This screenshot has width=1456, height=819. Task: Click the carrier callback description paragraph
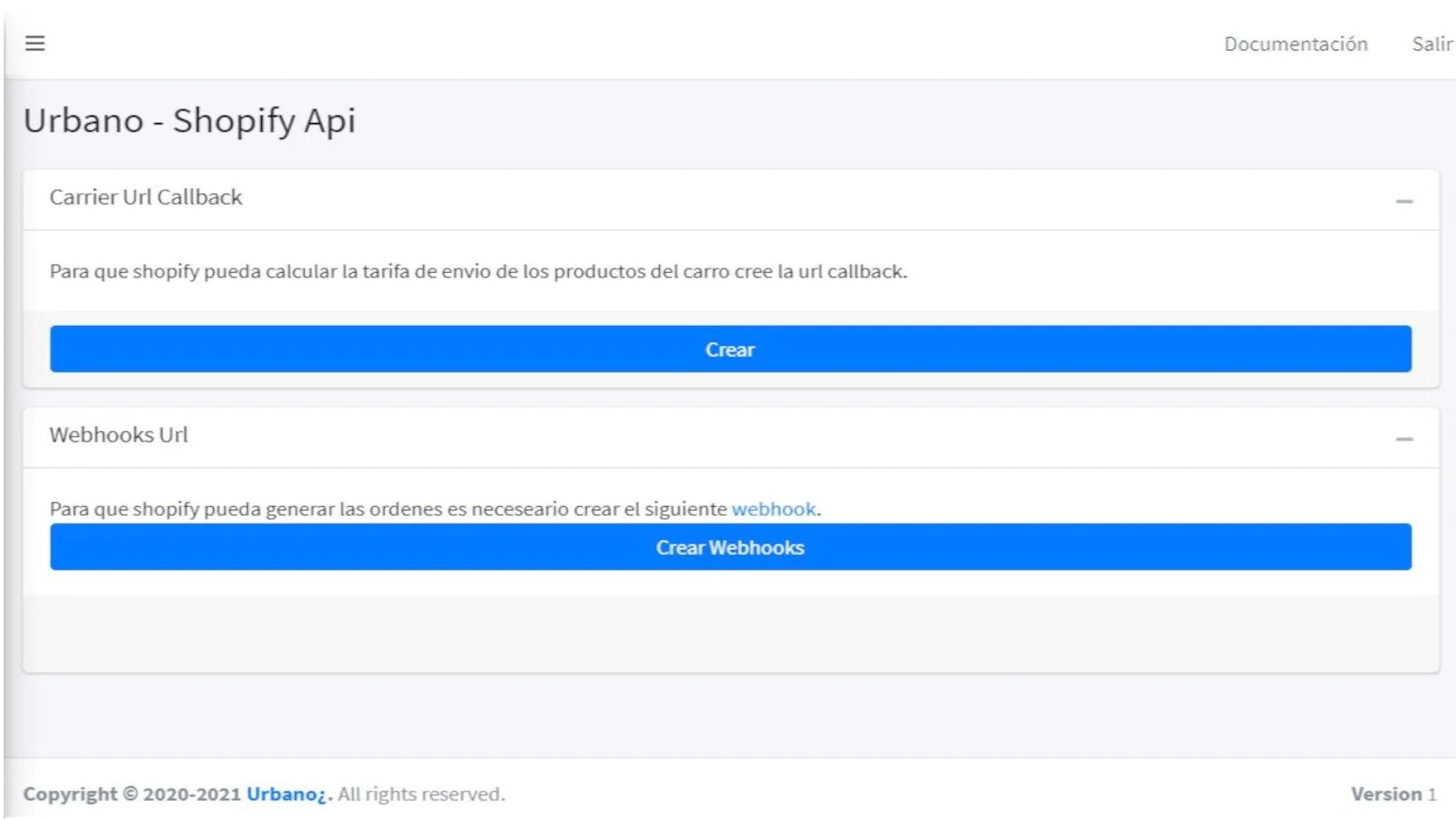478,271
